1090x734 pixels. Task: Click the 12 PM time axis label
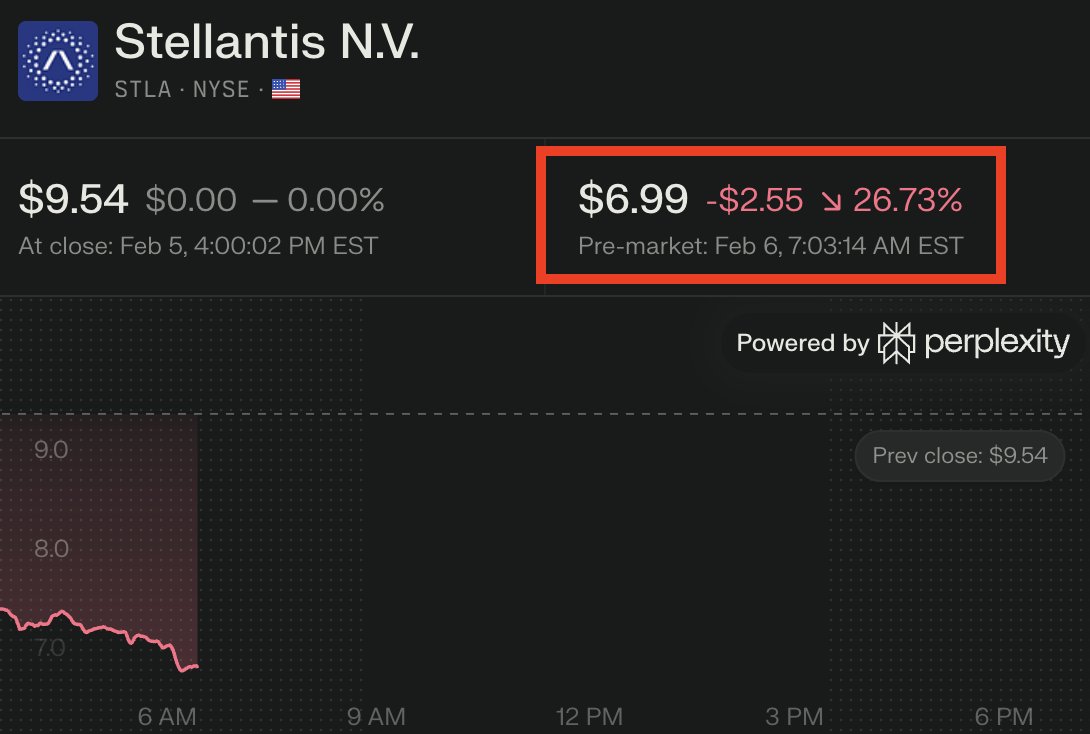click(x=590, y=716)
